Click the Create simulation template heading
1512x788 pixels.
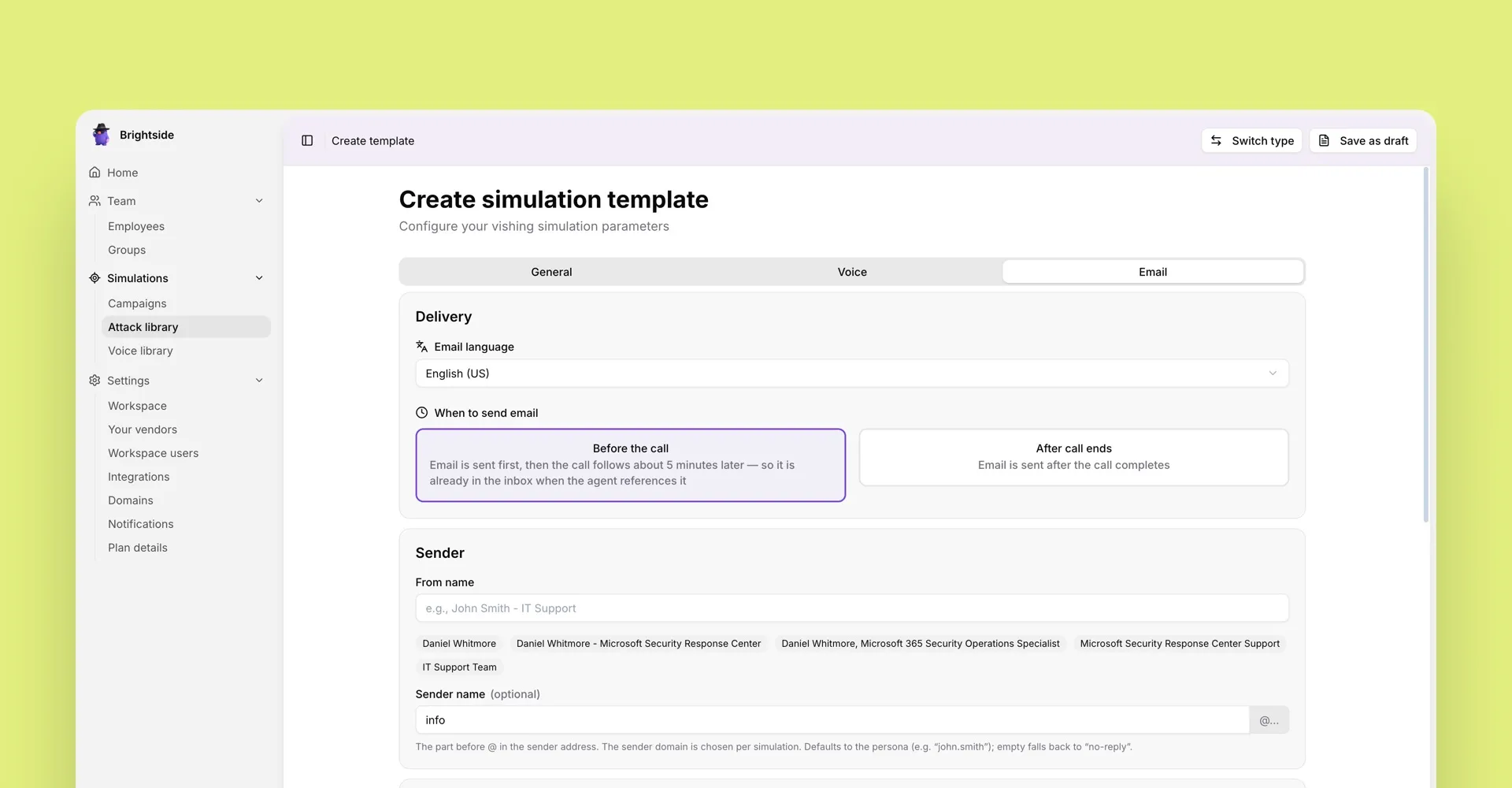tap(554, 199)
